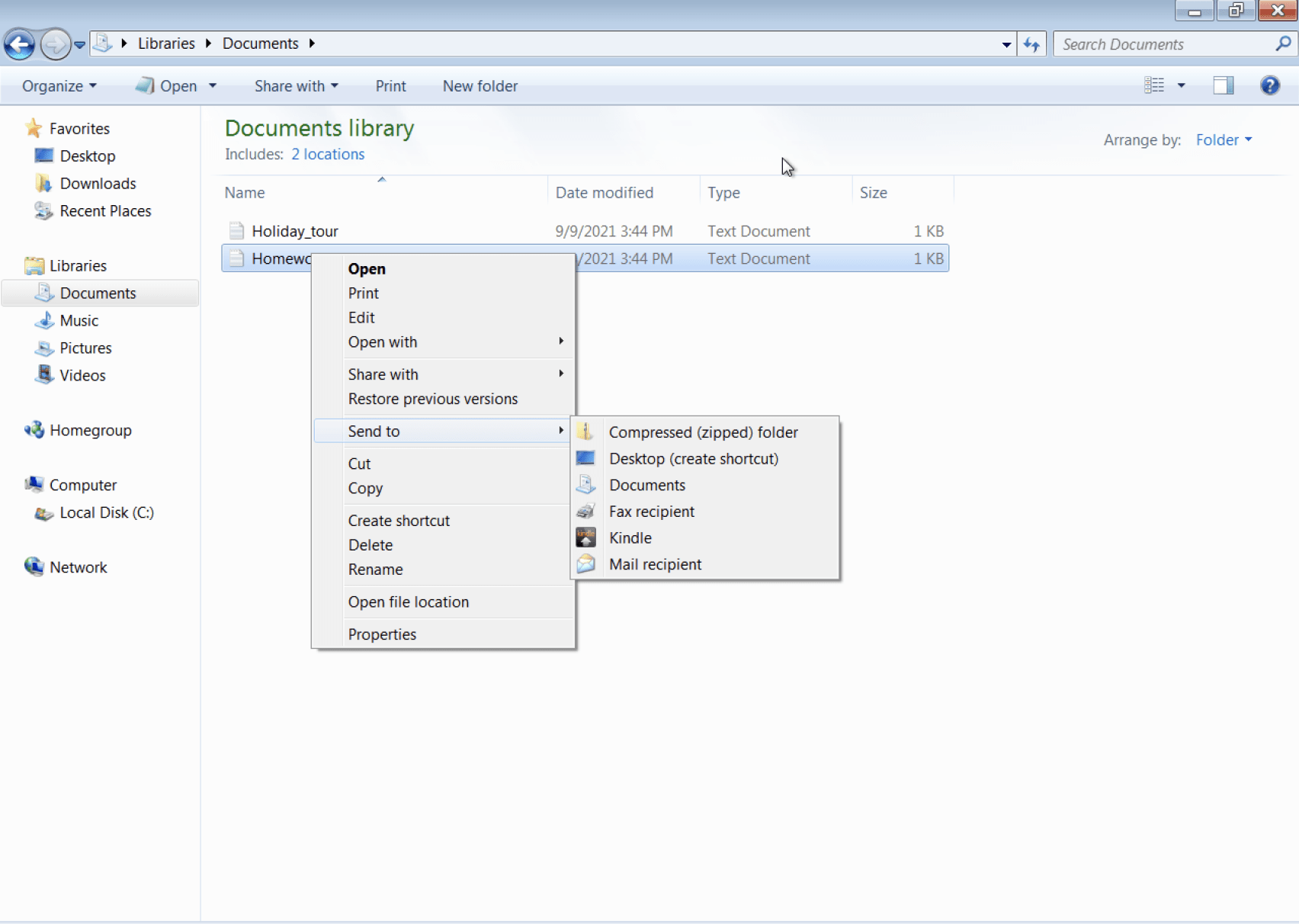
Task: Choose Desktop (create shortcut) option
Action: click(x=693, y=459)
